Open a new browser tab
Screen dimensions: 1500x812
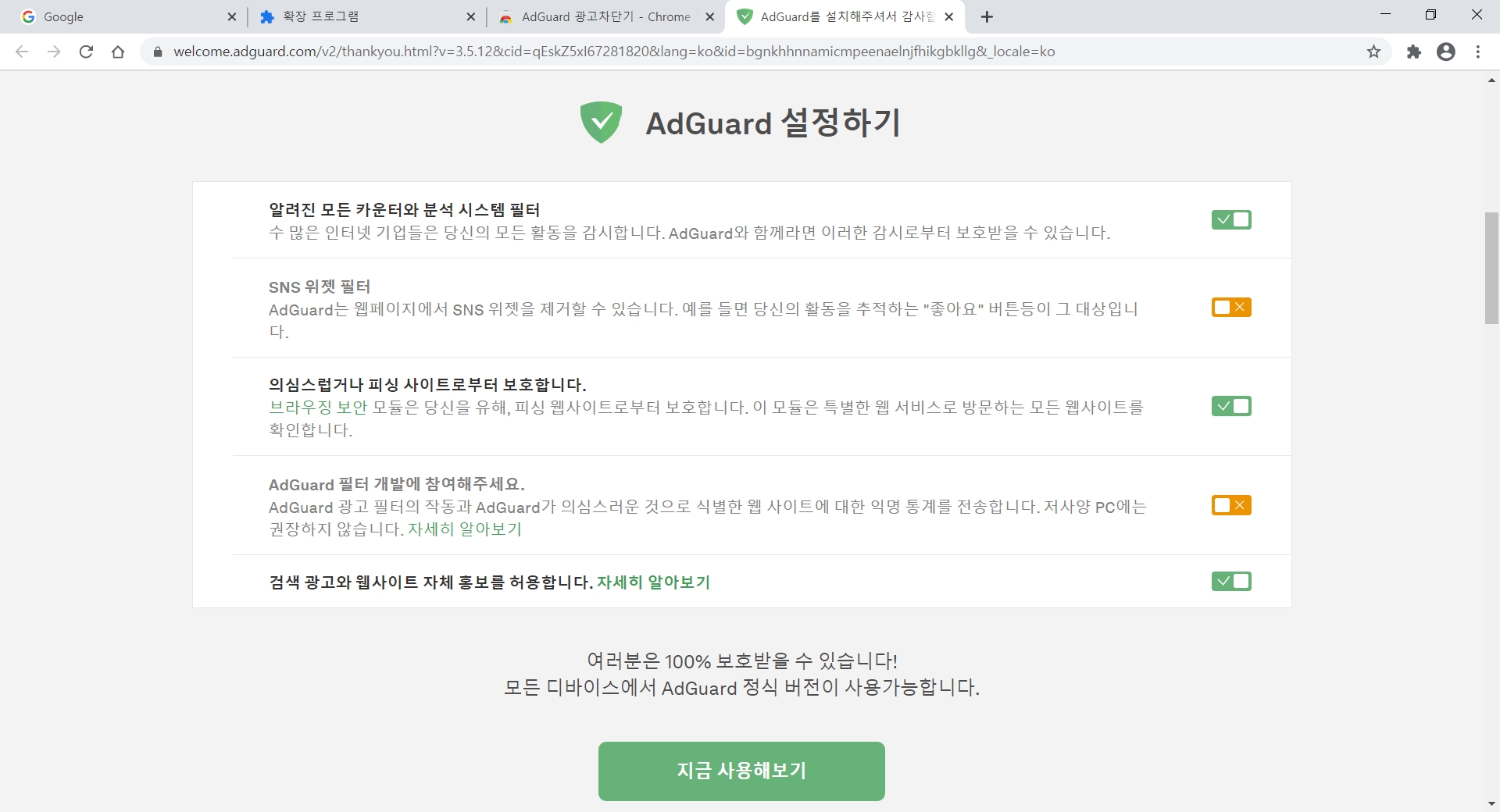pos(987,16)
